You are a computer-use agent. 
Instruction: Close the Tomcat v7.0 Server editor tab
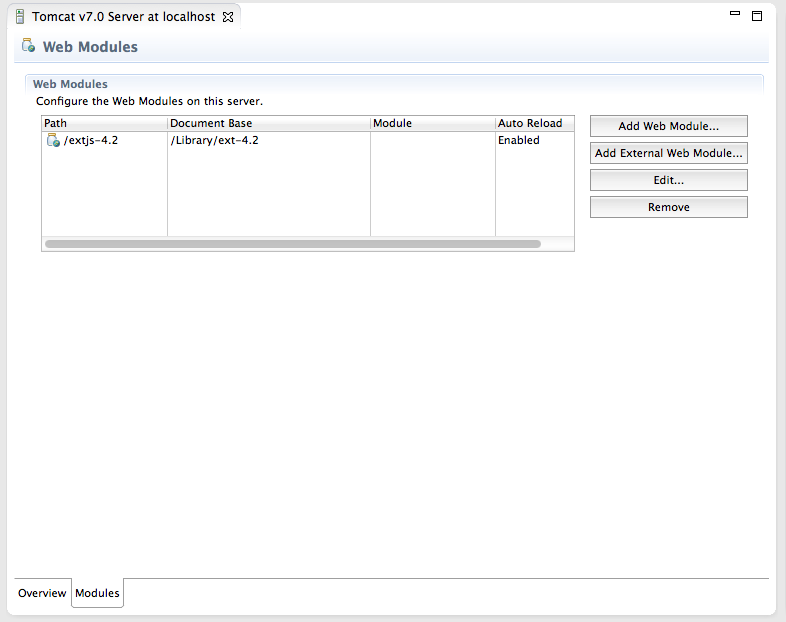pos(227,17)
